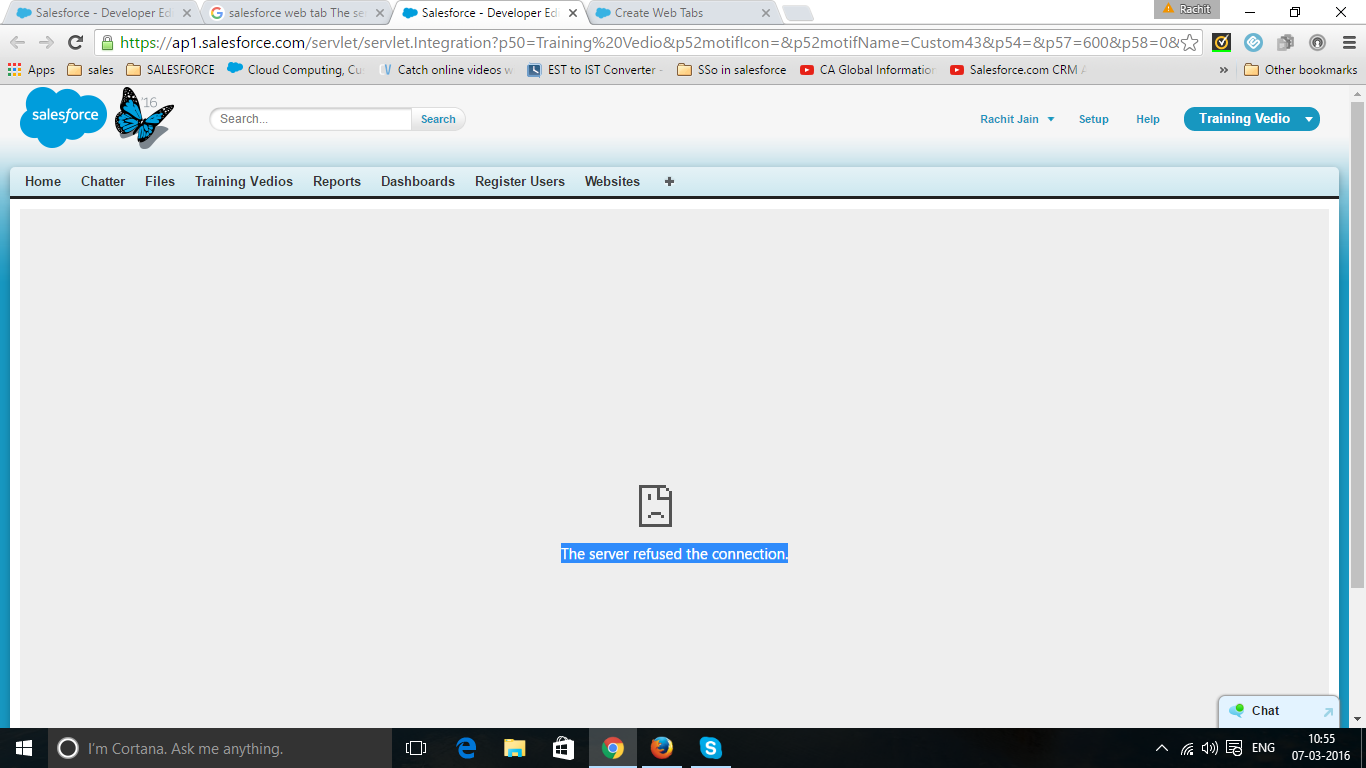Open the Setup link
Image resolution: width=1366 pixels, height=768 pixels.
click(1093, 119)
